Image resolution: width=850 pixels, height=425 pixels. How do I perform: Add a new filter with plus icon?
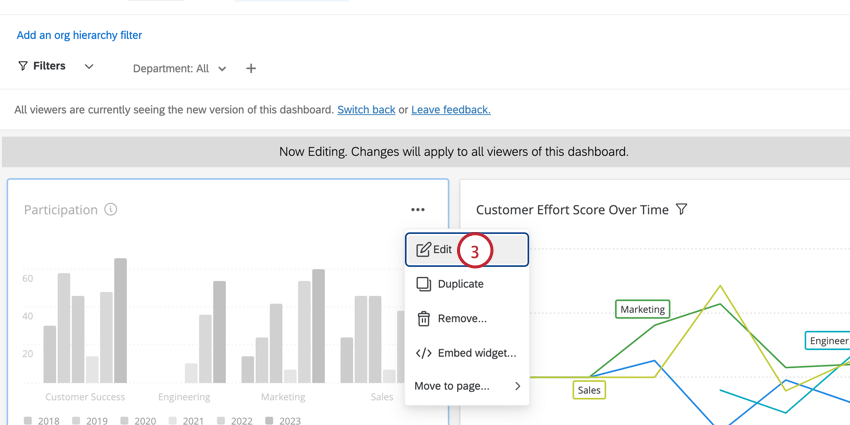[x=251, y=69]
